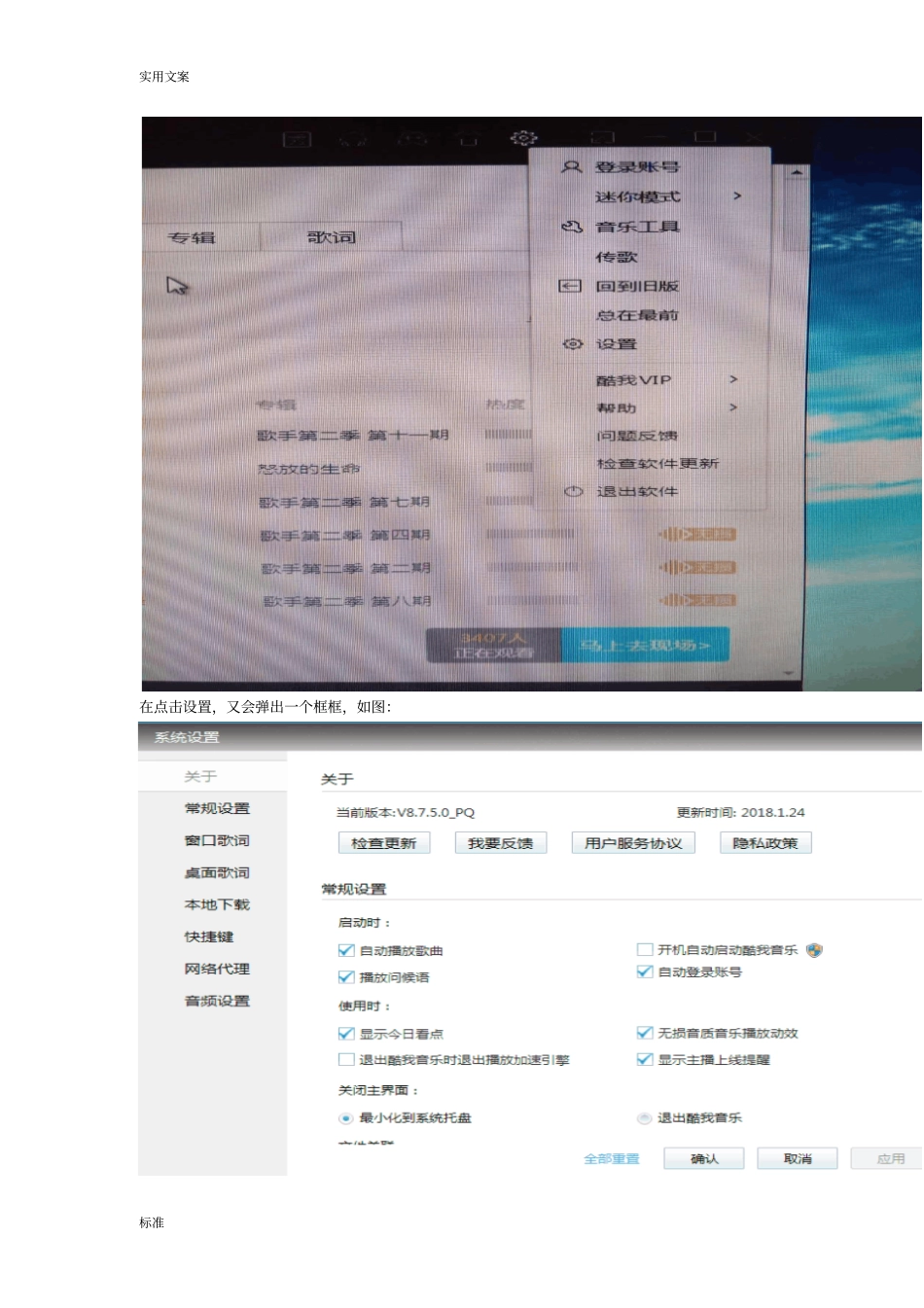The height and width of the screenshot is (1308, 924).
Task: Enable 自动播放歌曲 checkbox
Action: [345, 950]
